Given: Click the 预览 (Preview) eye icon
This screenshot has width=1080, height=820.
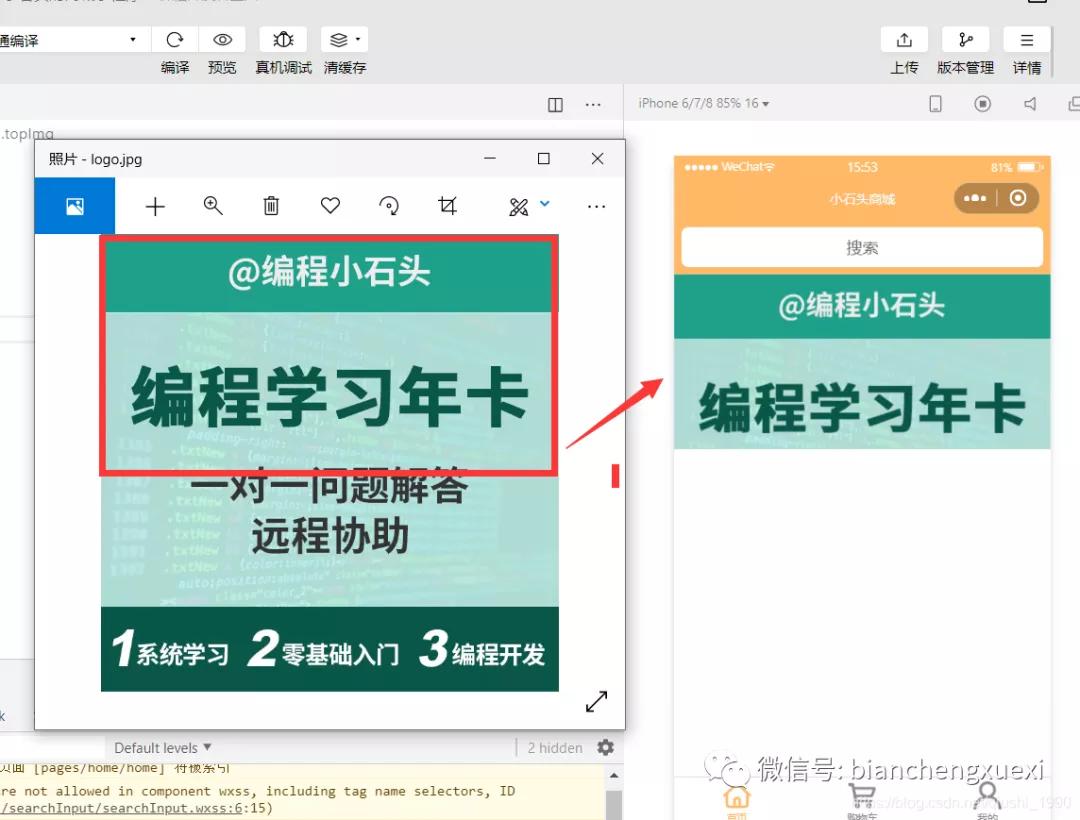Looking at the screenshot, I should pos(222,39).
